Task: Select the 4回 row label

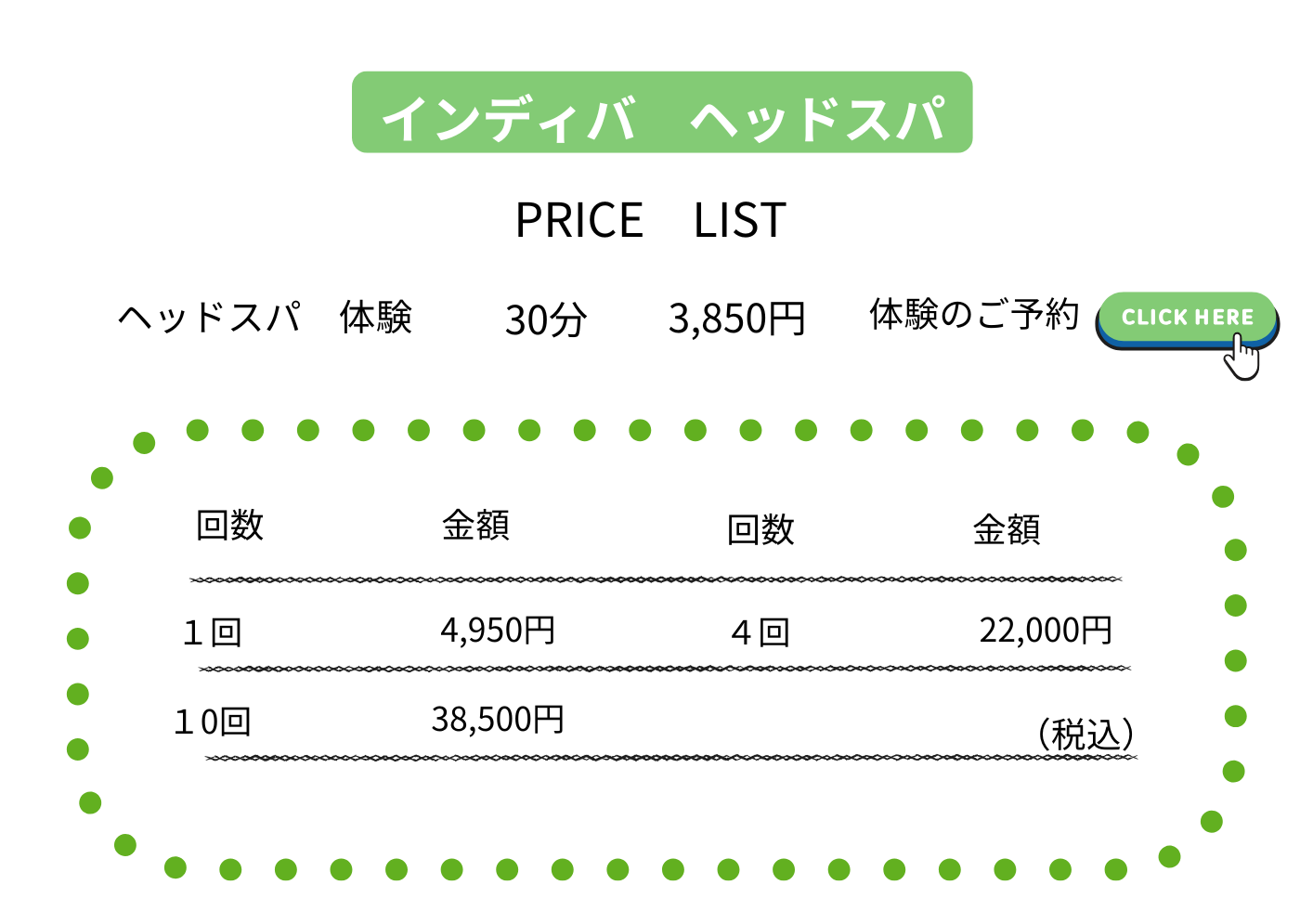Action: 760,633
